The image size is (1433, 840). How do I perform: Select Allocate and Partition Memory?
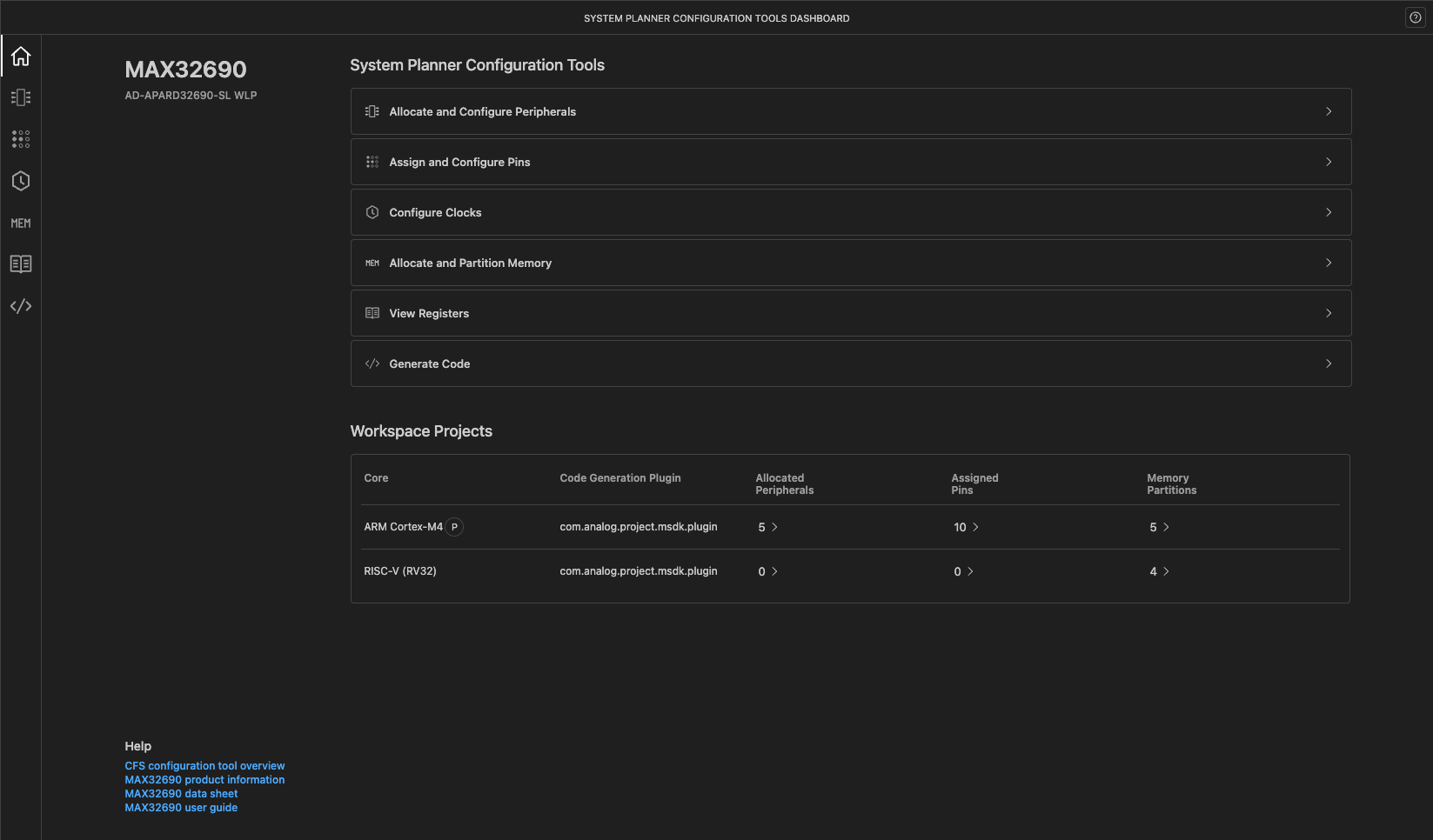tap(851, 263)
